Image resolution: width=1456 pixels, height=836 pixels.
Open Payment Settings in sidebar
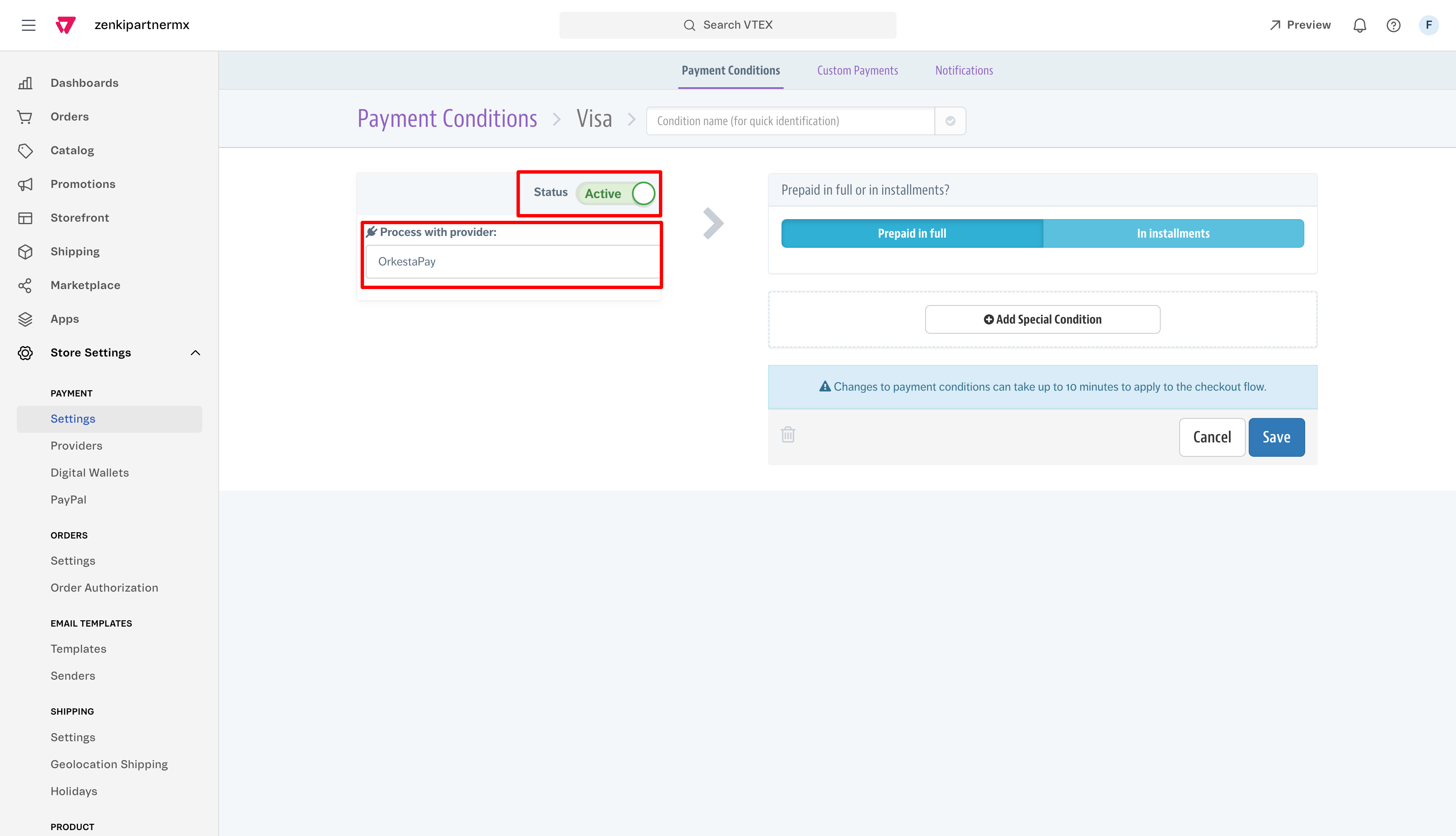pyautogui.click(x=110, y=419)
